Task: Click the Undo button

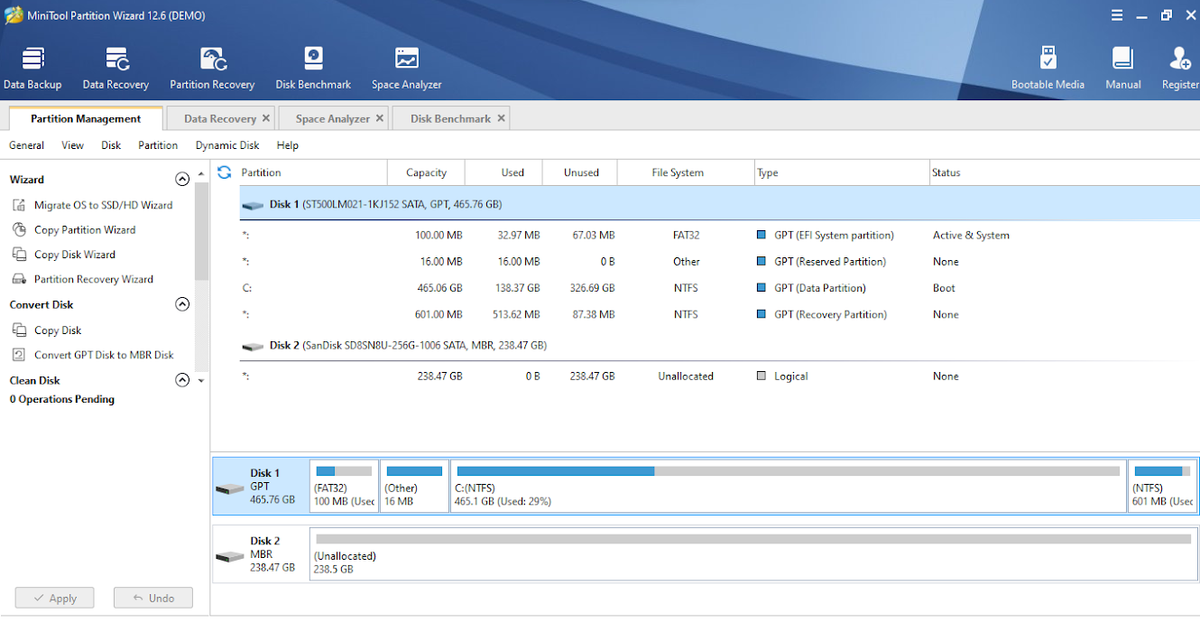Action: click(153, 597)
